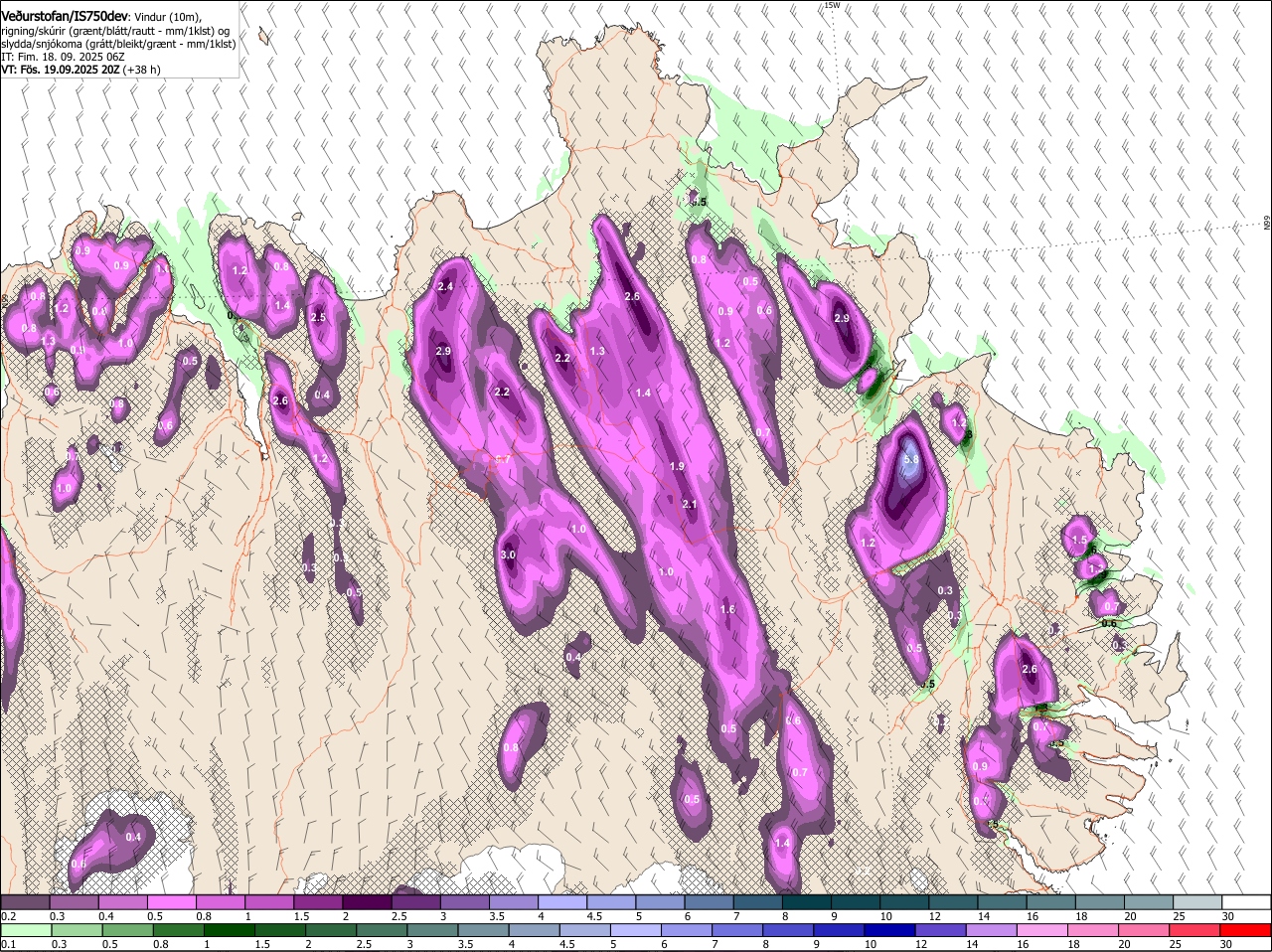Click the '1.9' precipitation value on the map

pos(677,466)
